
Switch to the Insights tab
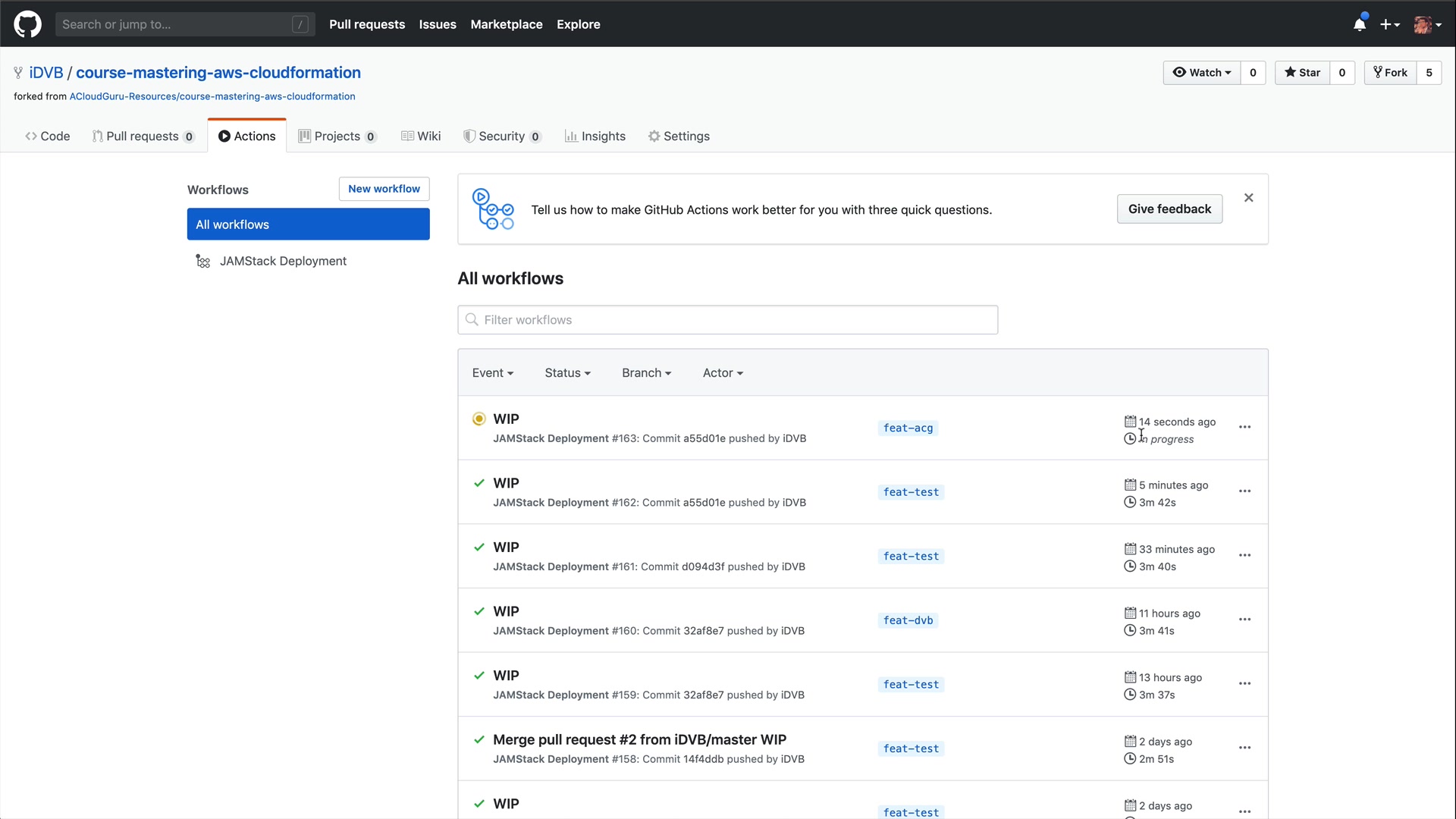click(595, 136)
